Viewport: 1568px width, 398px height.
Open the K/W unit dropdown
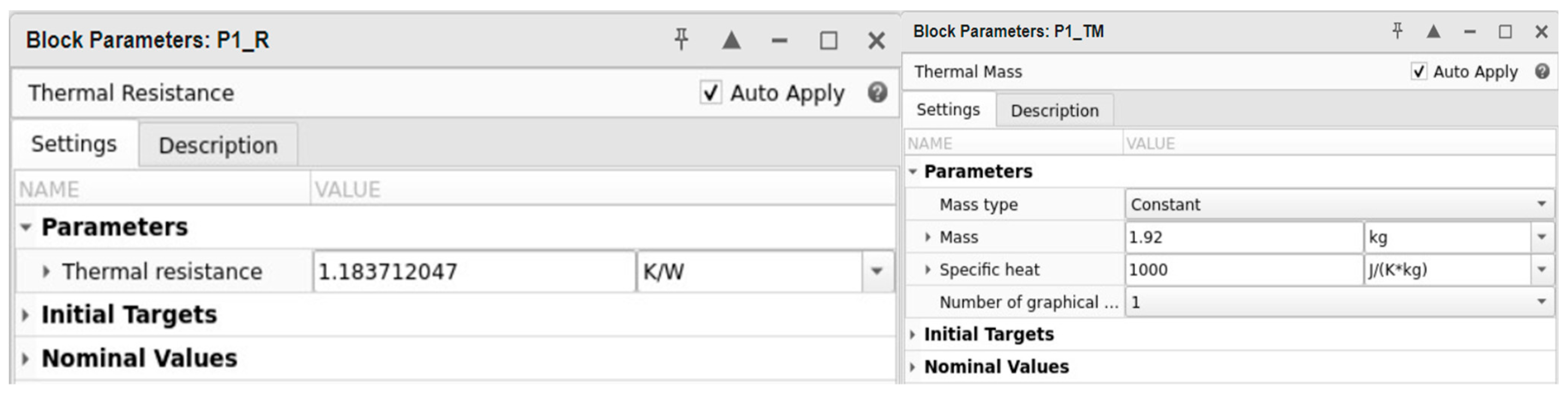(x=877, y=271)
